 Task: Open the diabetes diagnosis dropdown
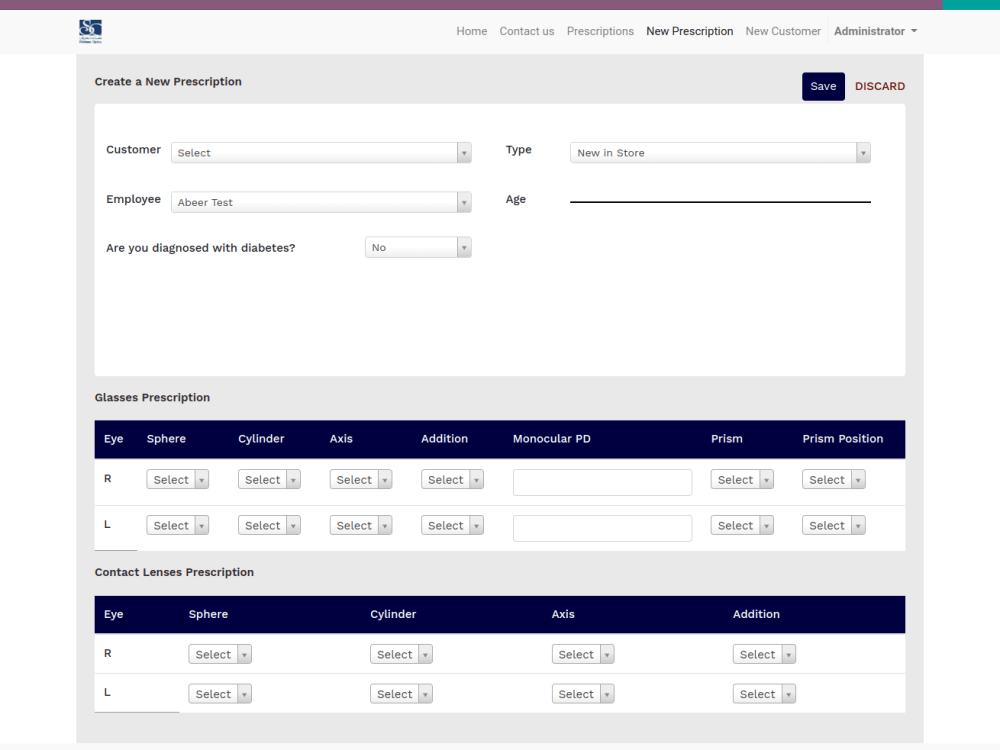pyautogui.click(x=418, y=247)
